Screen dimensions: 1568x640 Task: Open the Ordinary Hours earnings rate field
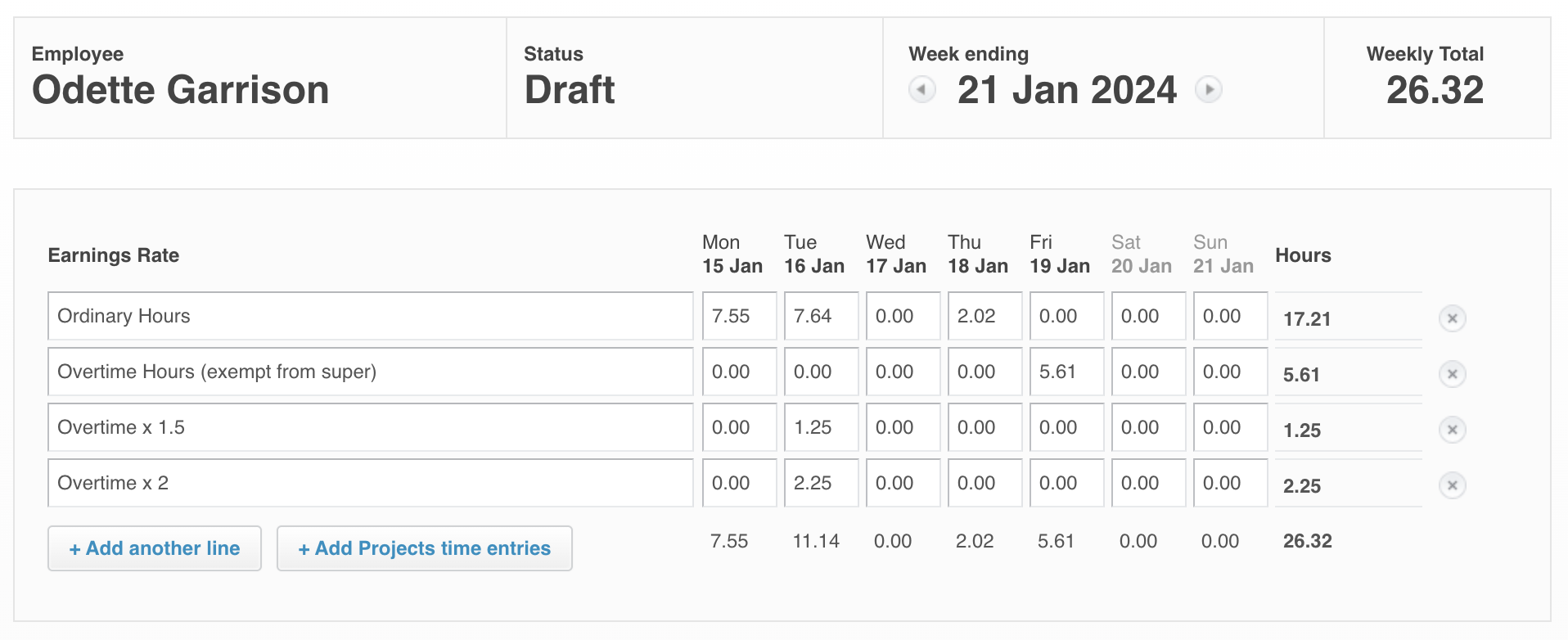tap(370, 316)
